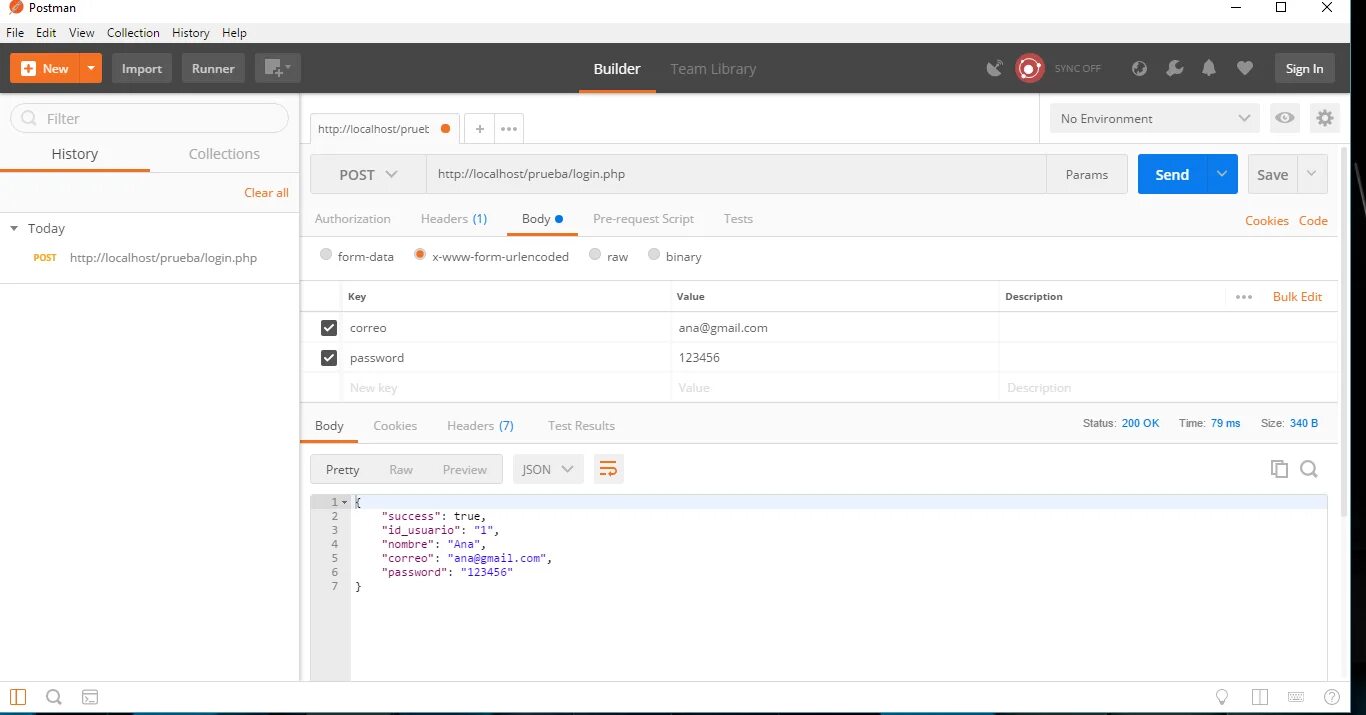Click Clear all history link
Screen dimensions: 1366x715
tap(266, 193)
